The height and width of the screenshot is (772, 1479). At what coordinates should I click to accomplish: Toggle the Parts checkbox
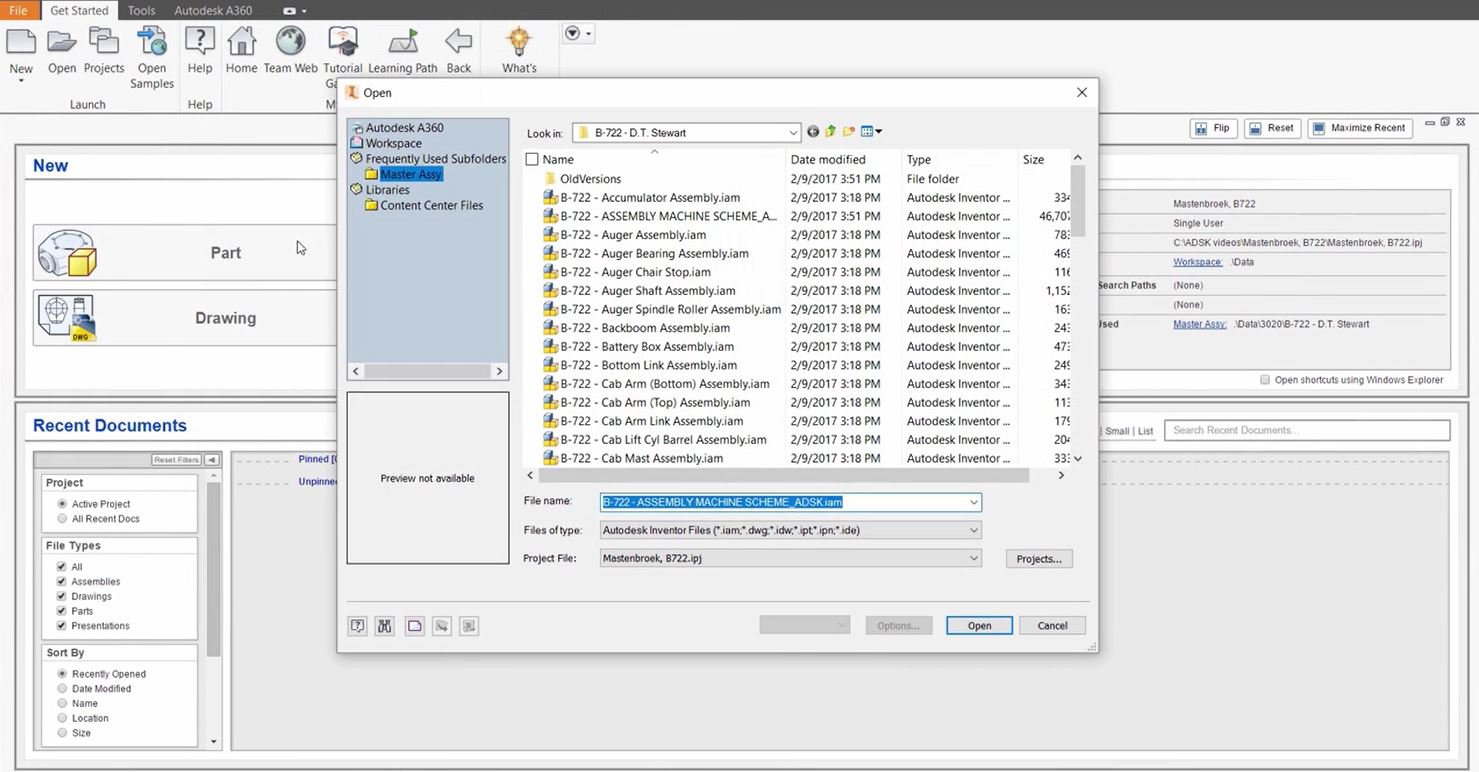62,611
